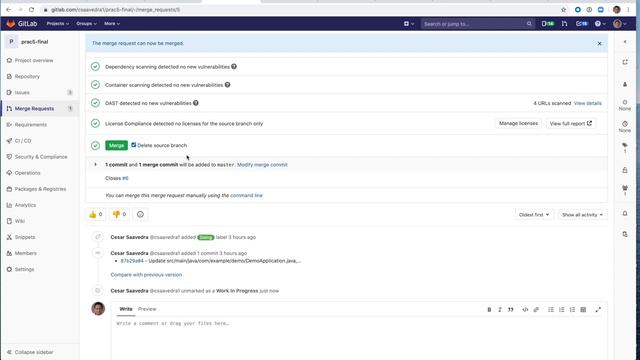Click the green Merge button
Image resolution: width=640 pixels, height=360 pixels.
[116, 145]
